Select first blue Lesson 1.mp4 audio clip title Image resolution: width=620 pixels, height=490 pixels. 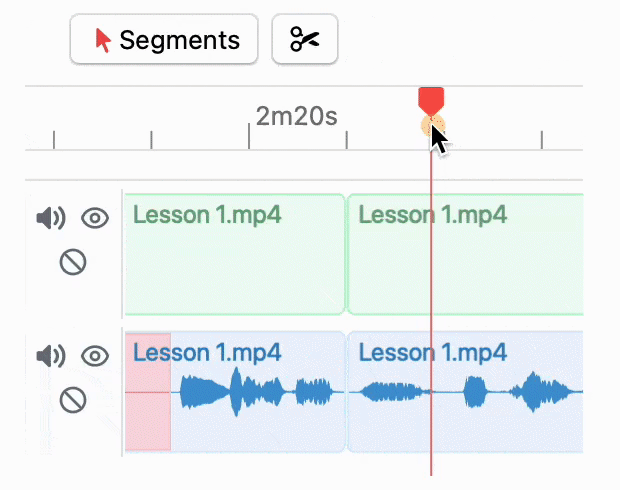click(206, 352)
